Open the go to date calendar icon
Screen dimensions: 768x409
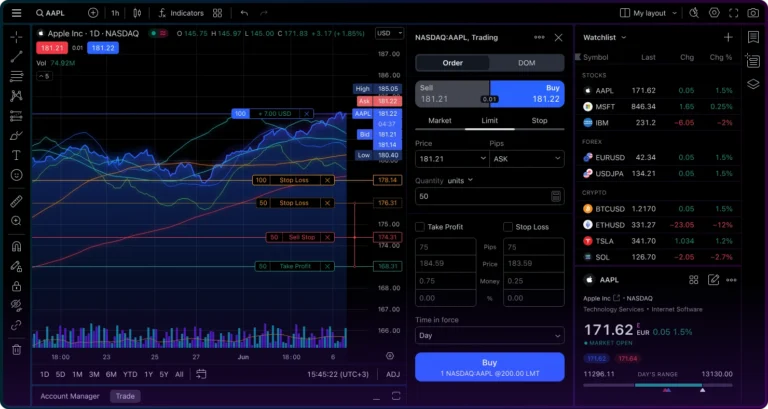pyautogui.click(x=201, y=374)
